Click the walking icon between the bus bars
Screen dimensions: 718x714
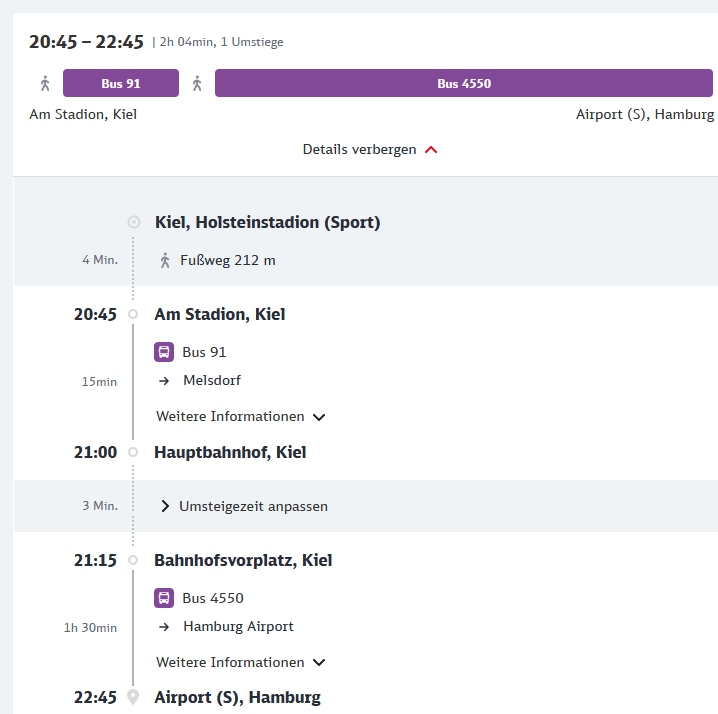[x=197, y=83]
